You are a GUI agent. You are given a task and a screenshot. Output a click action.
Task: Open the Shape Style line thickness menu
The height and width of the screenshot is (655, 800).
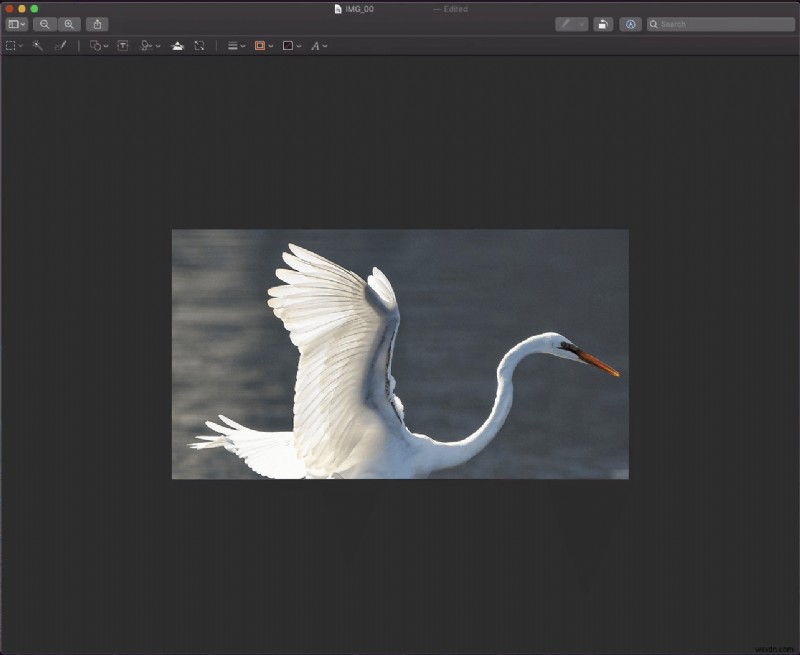[235, 45]
